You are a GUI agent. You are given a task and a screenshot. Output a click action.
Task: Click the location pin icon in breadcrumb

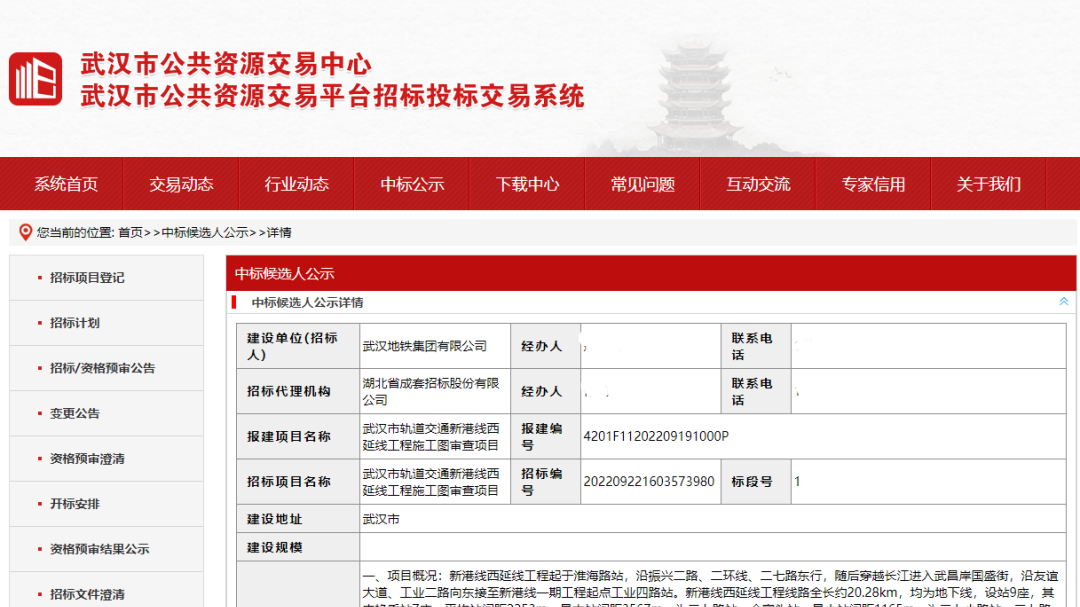point(26,232)
